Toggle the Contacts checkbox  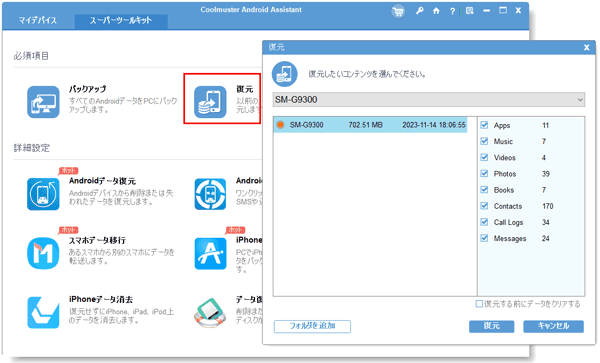[484, 206]
